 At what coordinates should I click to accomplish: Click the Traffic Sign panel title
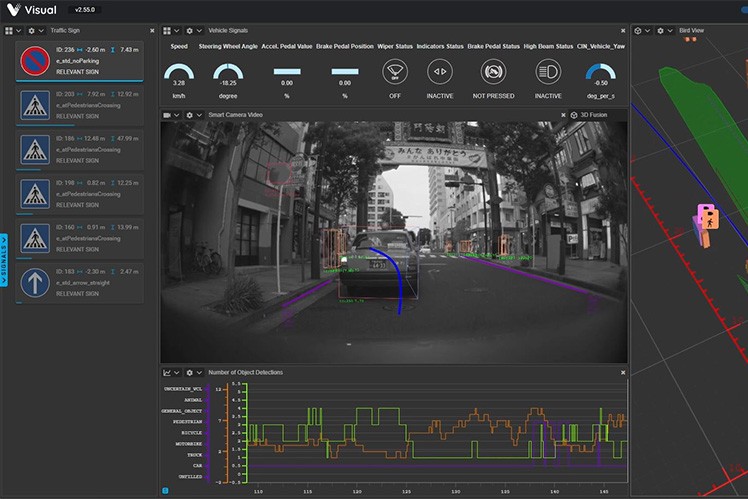(x=65, y=31)
